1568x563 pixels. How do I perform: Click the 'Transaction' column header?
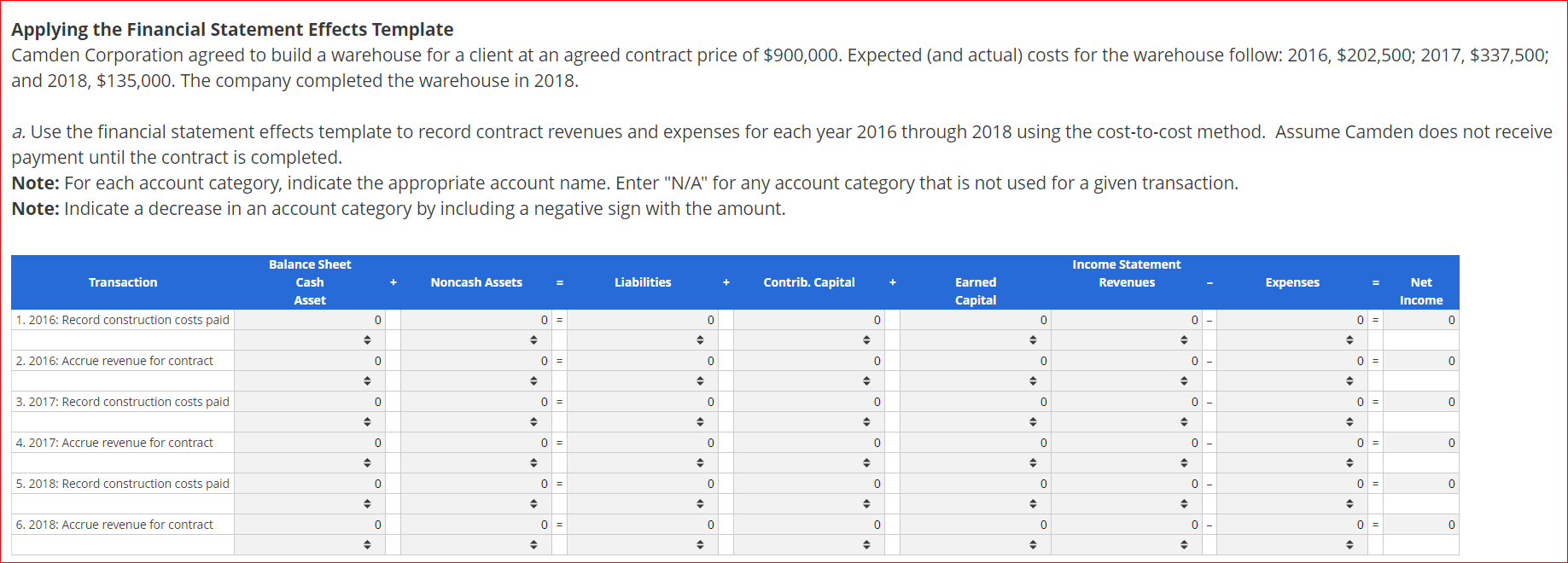point(123,282)
